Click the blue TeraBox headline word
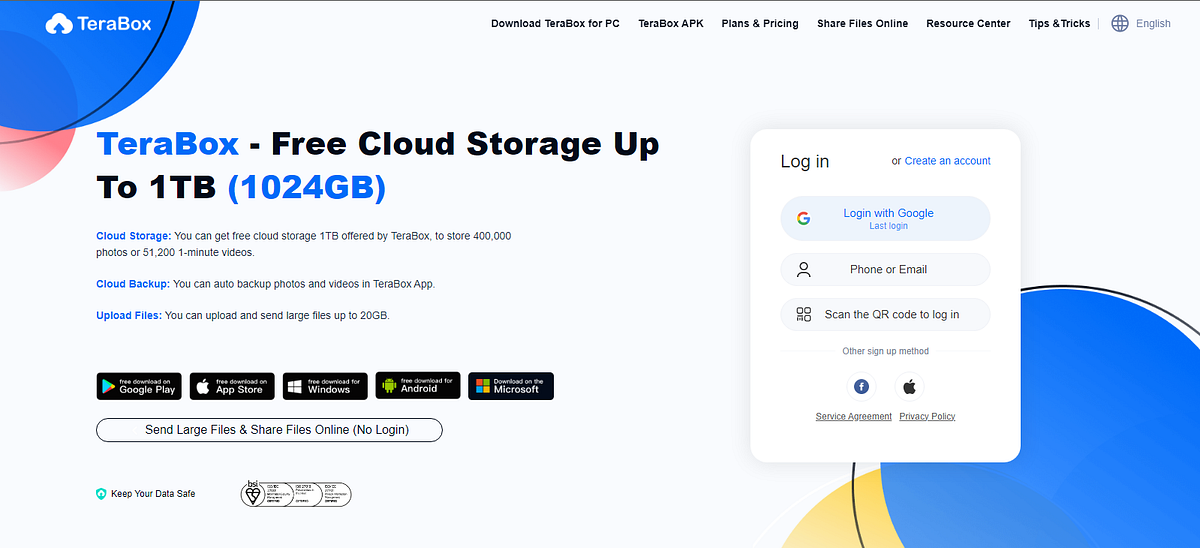The width and height of the screenshot is (1200, 548). click(x=168, y=144)
